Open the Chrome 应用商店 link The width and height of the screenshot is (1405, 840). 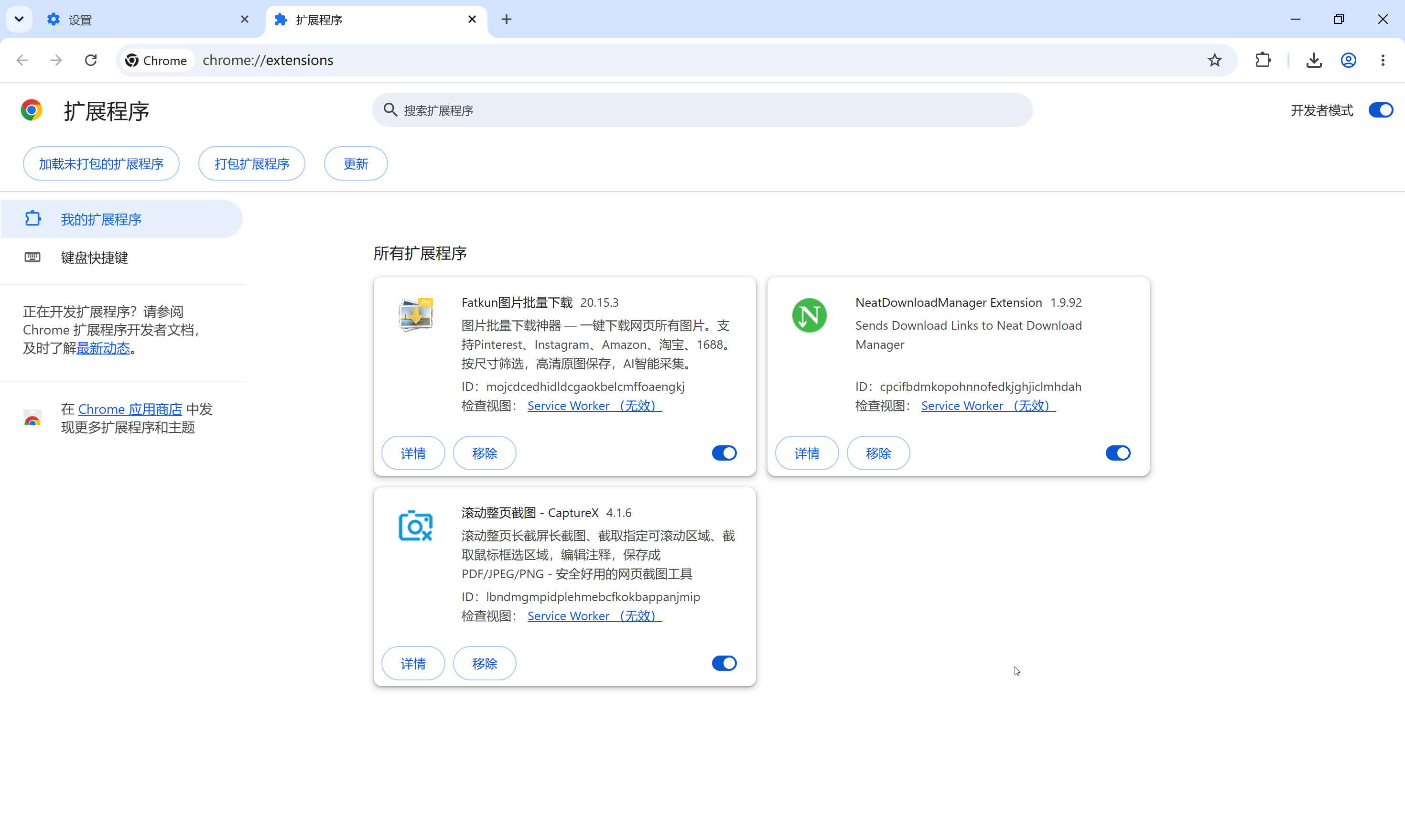tap(130, 409)
